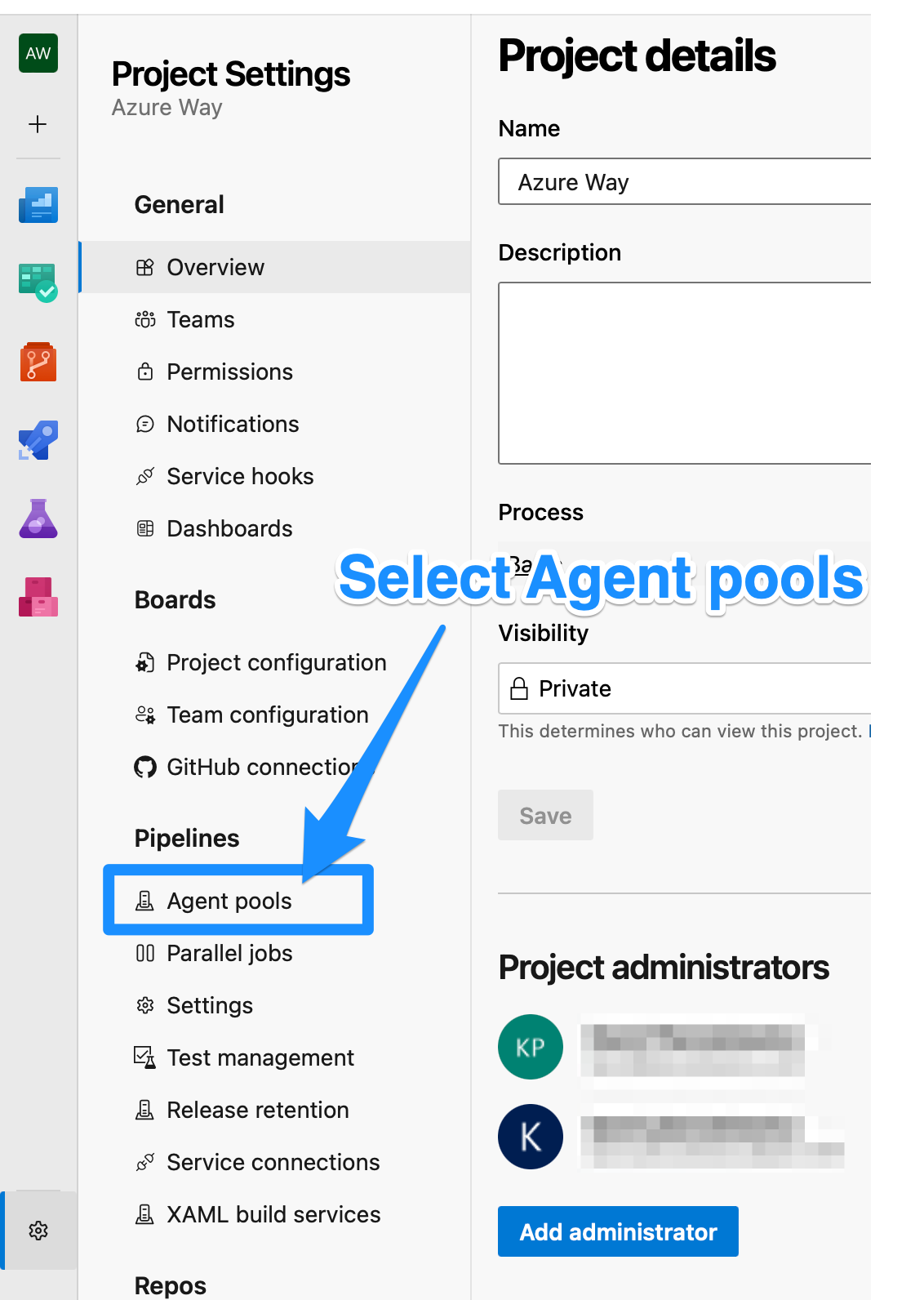Screen dimensions: 924x1300
Task: Click the AW project avatar
Action: click(x=38, y=54)
